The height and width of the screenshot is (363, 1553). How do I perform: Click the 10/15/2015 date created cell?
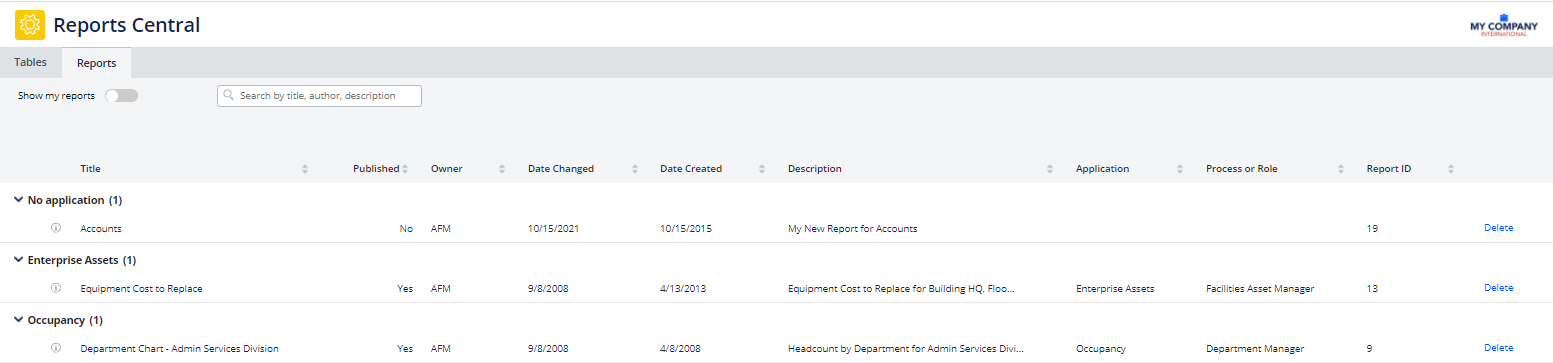685,229
